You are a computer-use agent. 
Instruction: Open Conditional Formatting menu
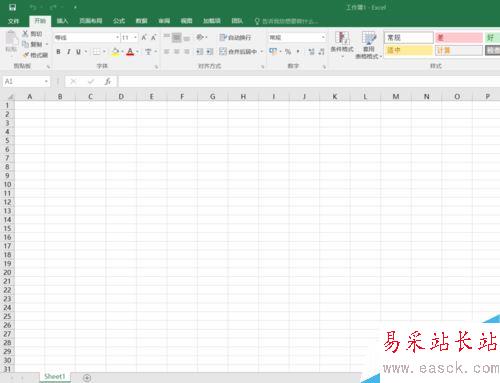coord(342,44)
